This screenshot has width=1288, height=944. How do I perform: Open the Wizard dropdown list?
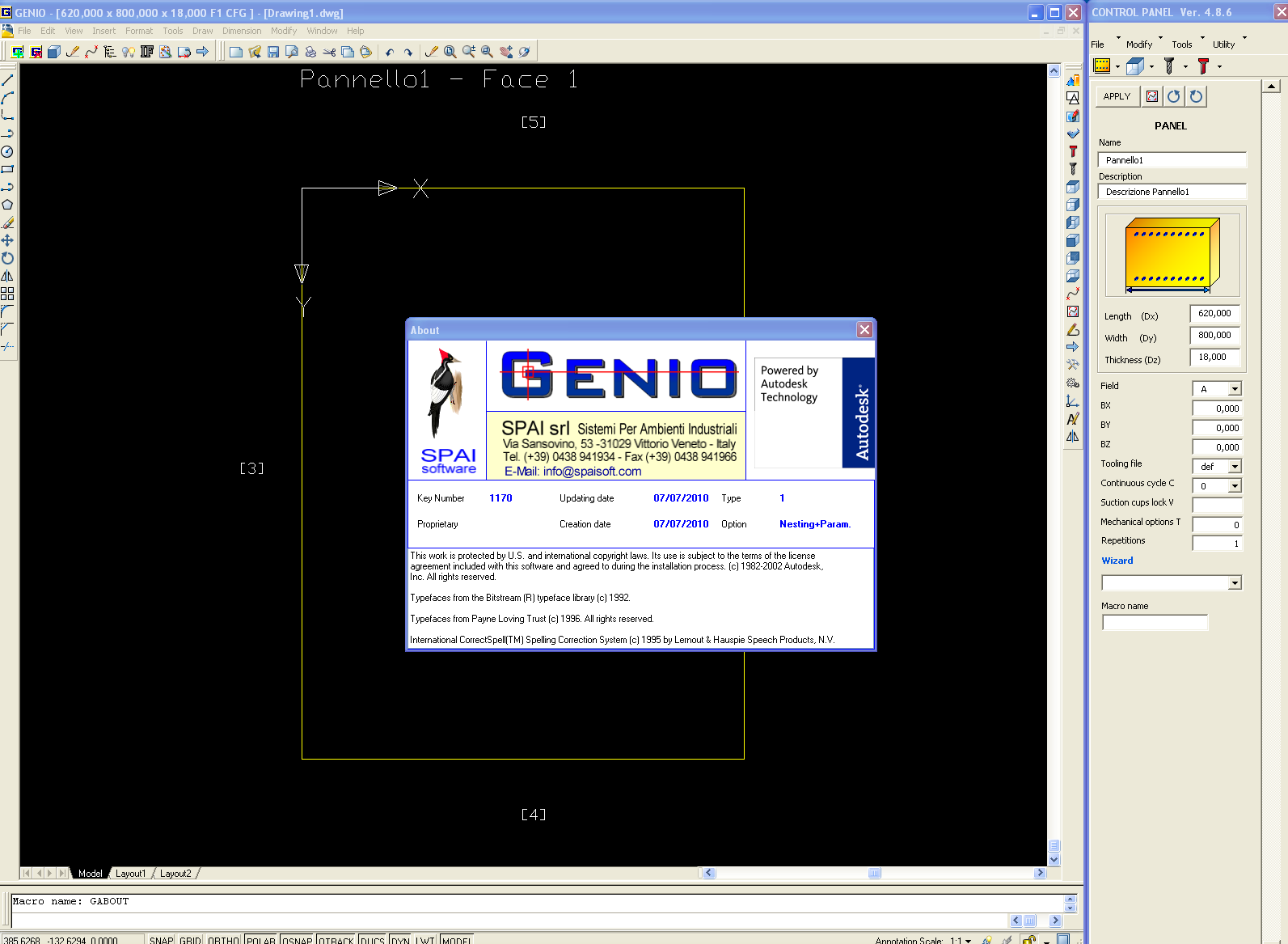coord(1235,583)
